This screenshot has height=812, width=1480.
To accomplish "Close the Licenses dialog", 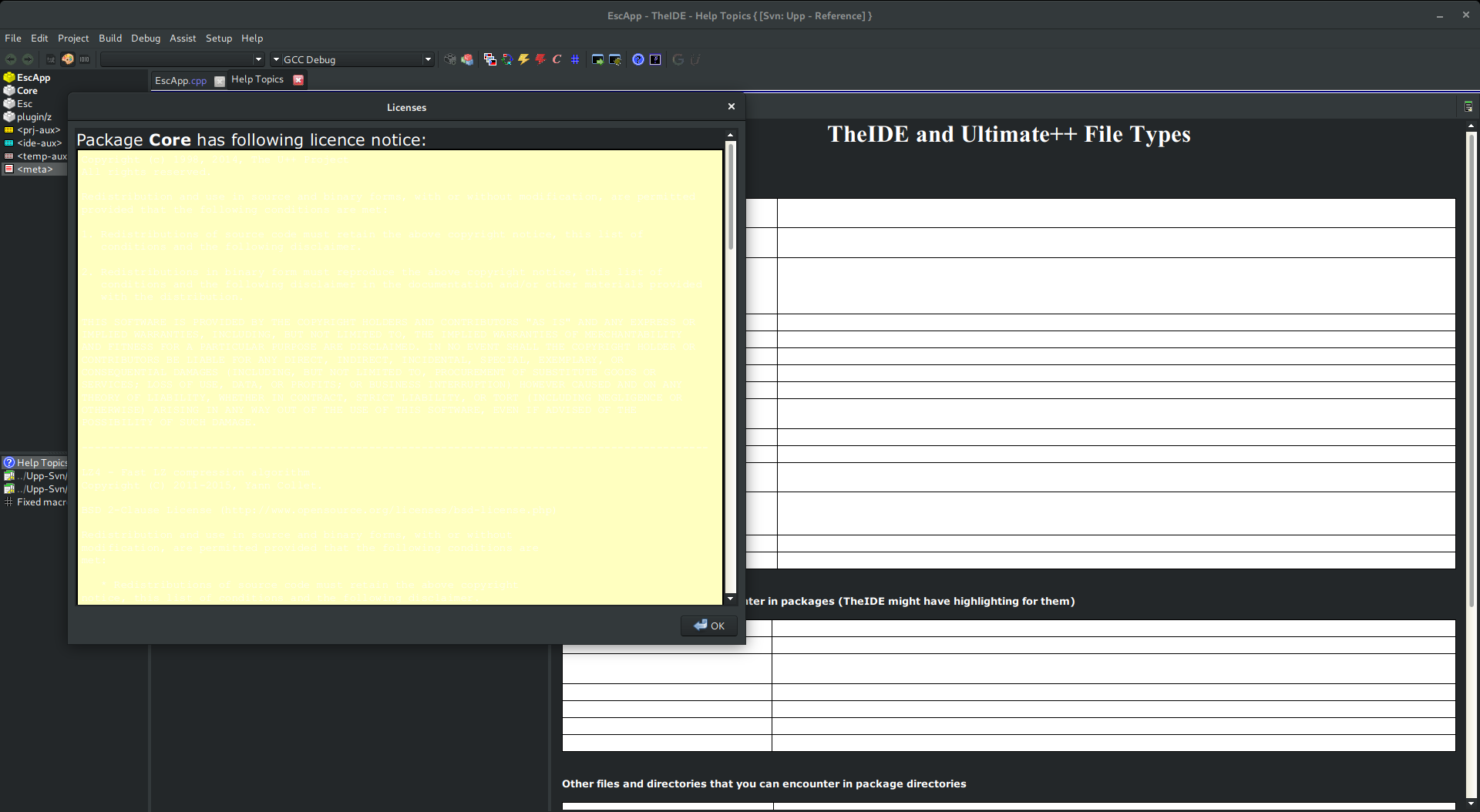I will point(732,107).
